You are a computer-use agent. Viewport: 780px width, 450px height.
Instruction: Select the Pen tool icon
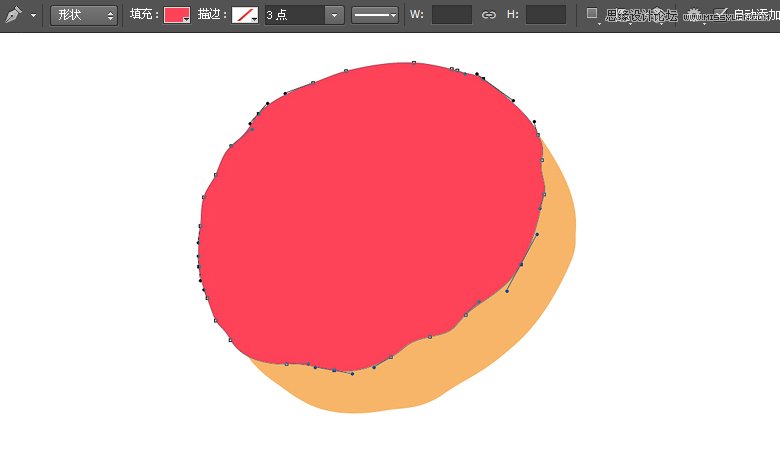point(13,14)
